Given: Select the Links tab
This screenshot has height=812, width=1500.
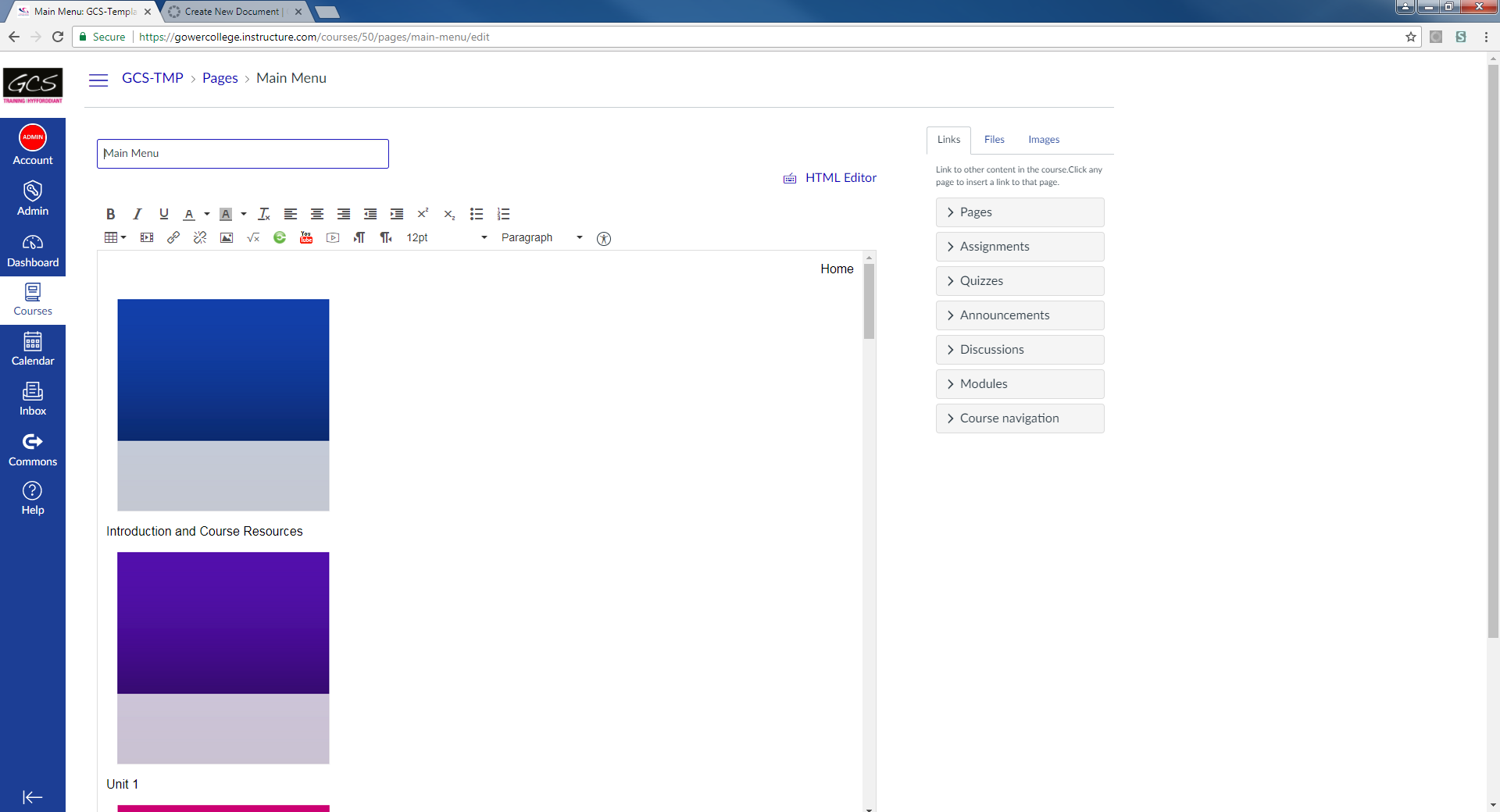Looking at the screenshot, I should pos(948,140).
